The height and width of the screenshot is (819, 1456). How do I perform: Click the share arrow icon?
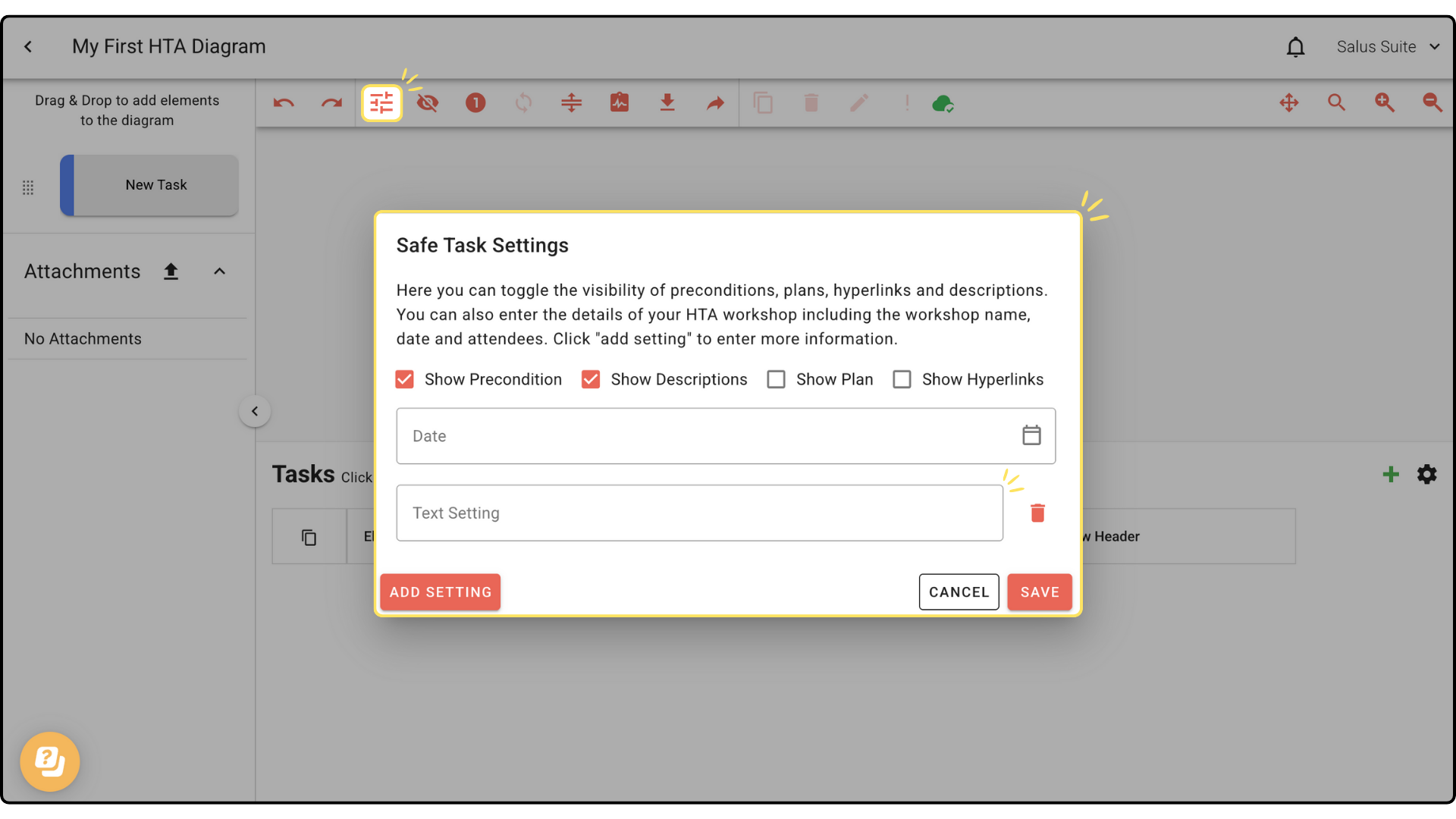point(715,103)
